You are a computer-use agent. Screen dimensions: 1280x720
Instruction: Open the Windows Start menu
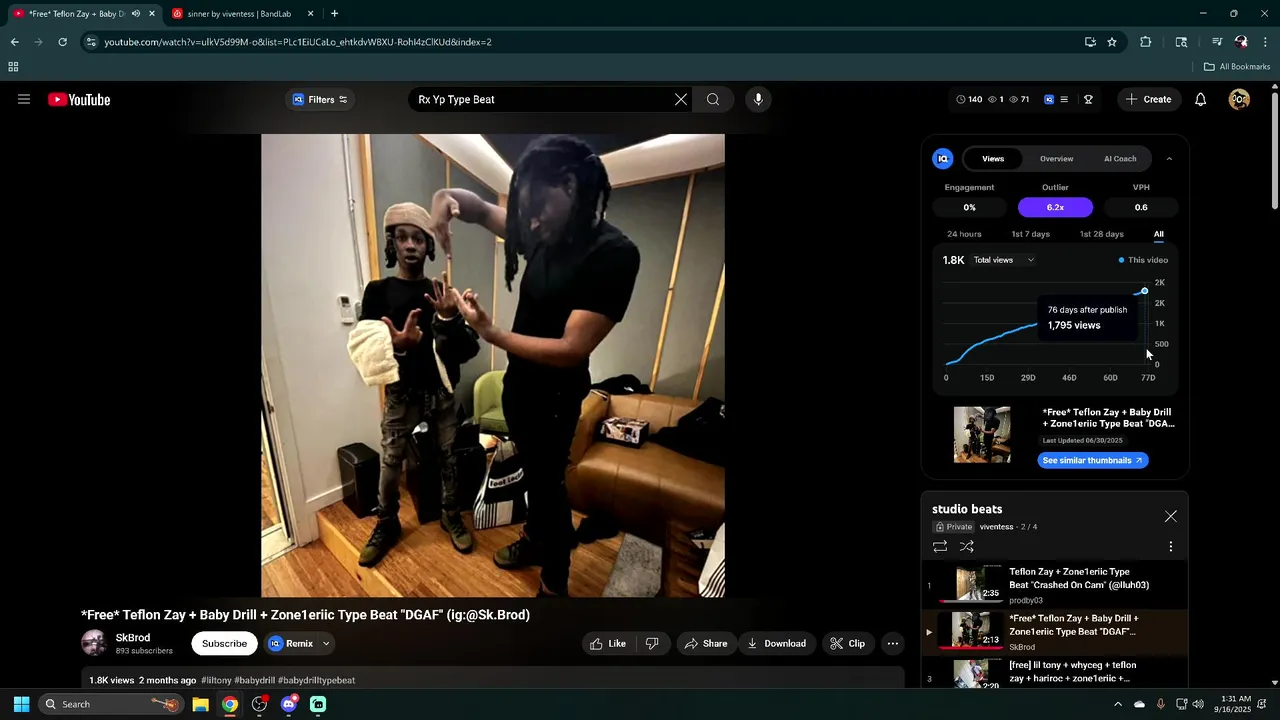pyautogui.click(x=21, y=704)
